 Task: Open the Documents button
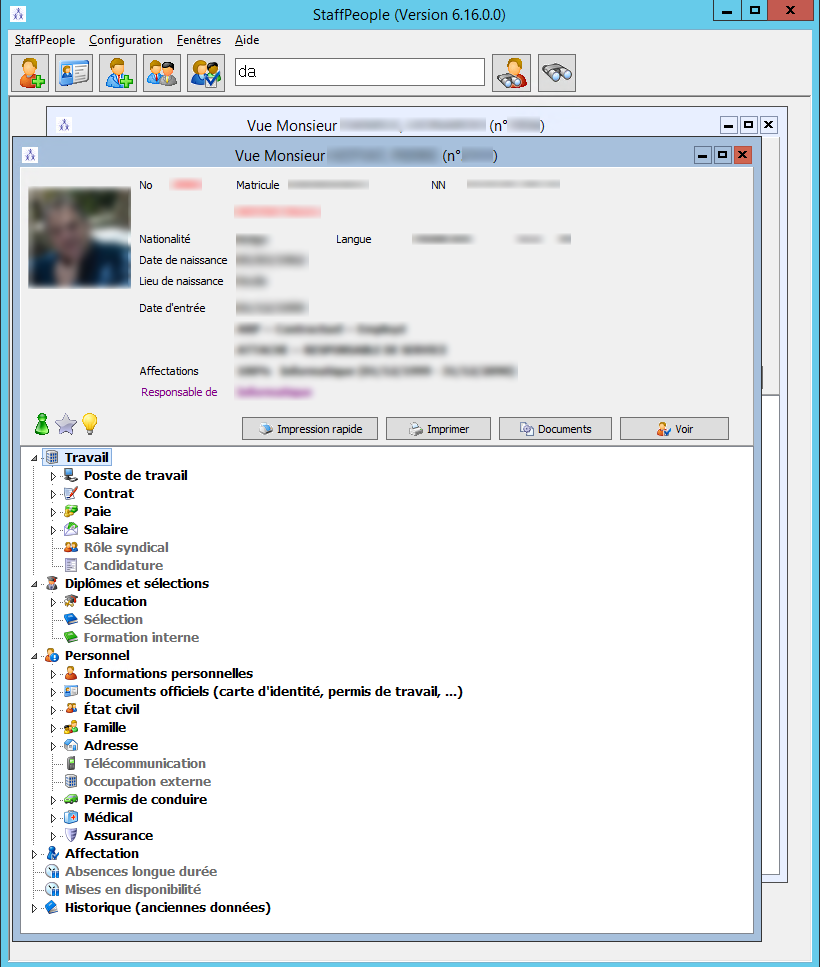tap(555, 429)
